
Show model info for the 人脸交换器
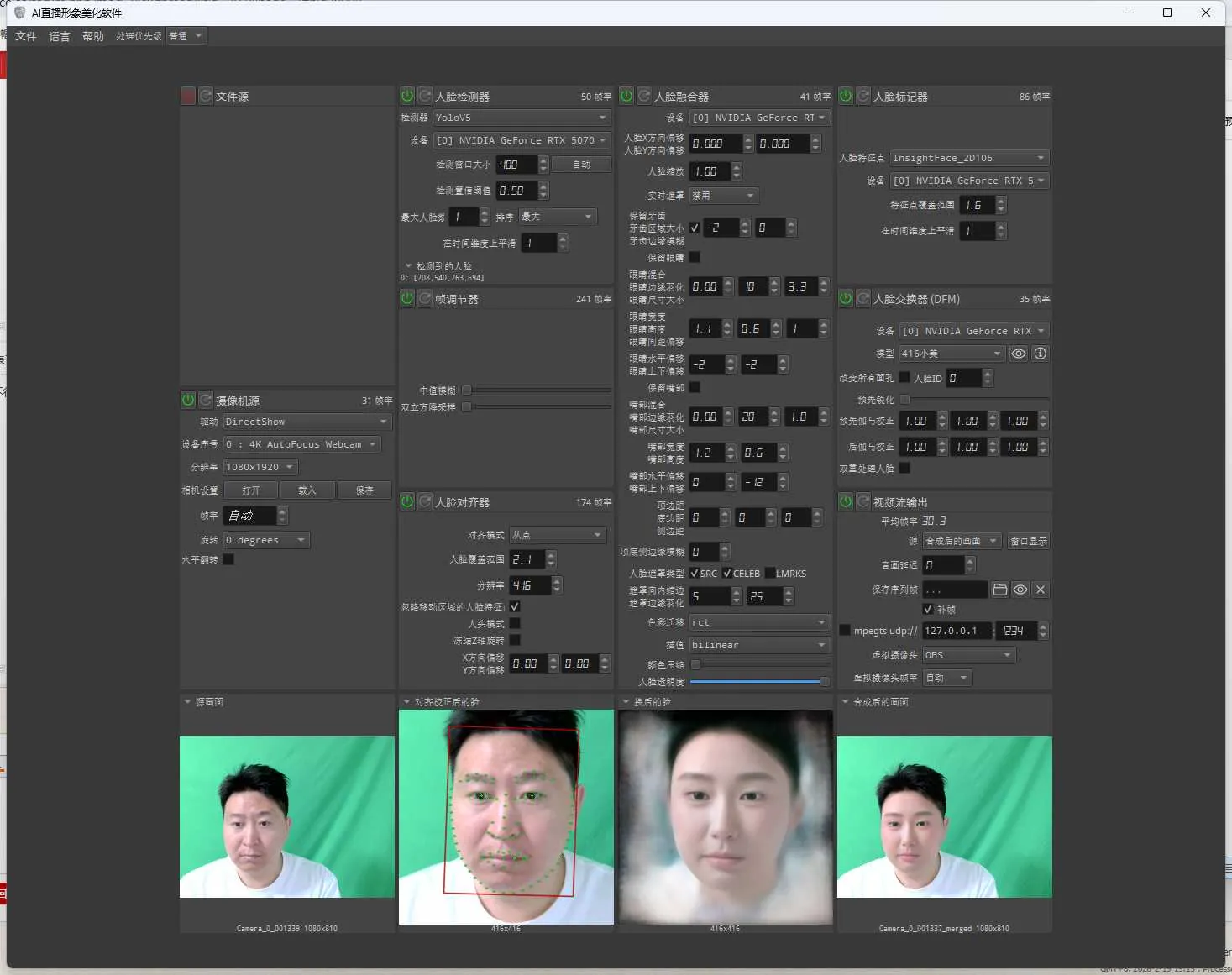coord(1040,354)
